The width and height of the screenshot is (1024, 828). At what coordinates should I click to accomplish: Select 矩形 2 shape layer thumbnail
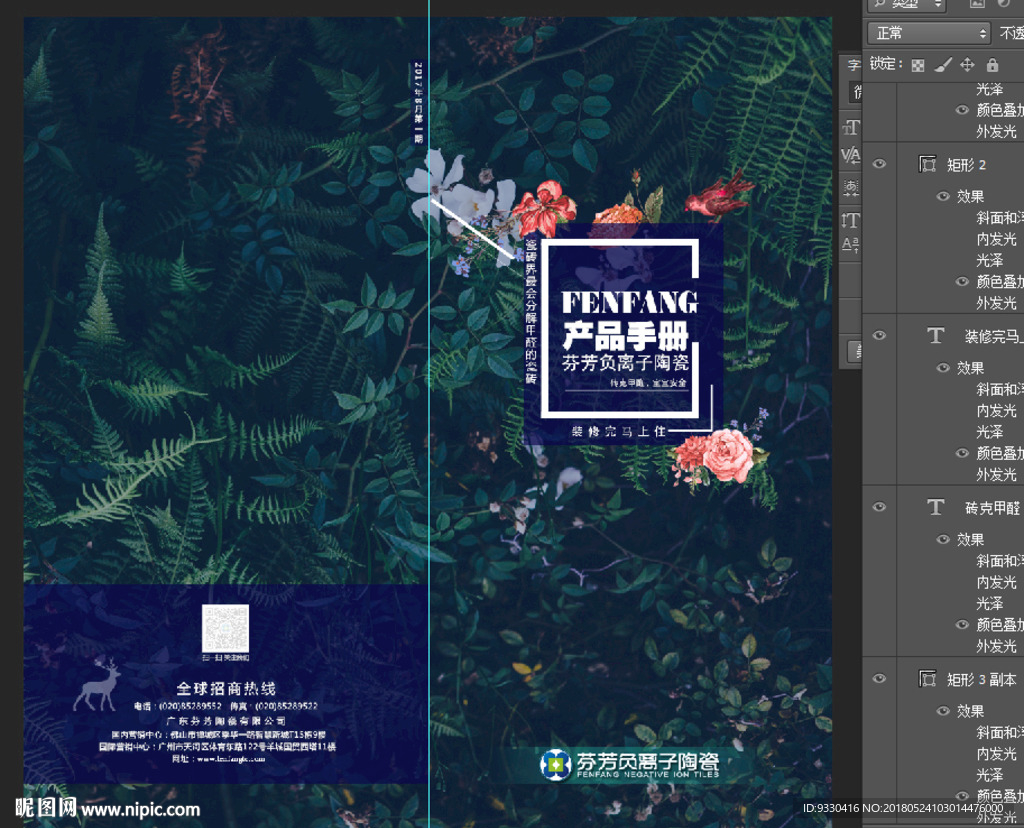927,164
